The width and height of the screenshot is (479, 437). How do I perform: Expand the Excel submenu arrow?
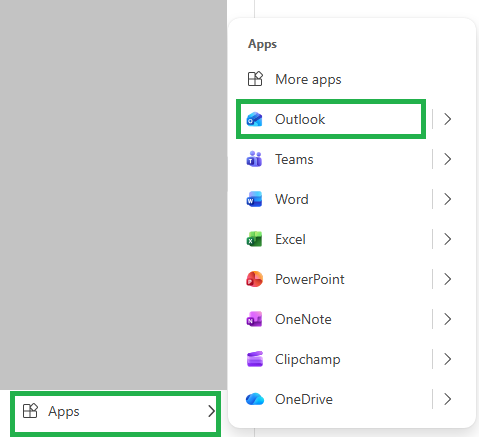pos(448,239)
